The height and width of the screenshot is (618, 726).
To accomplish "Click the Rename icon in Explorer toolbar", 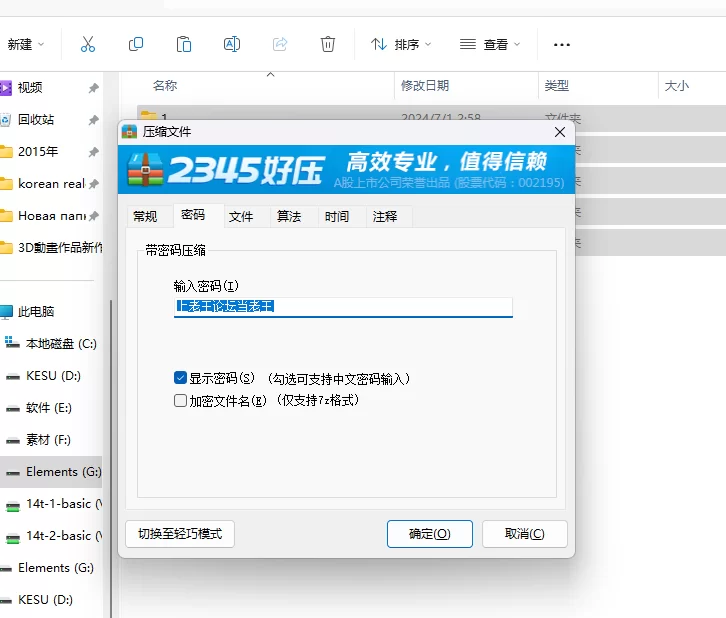I will point(232,44).
